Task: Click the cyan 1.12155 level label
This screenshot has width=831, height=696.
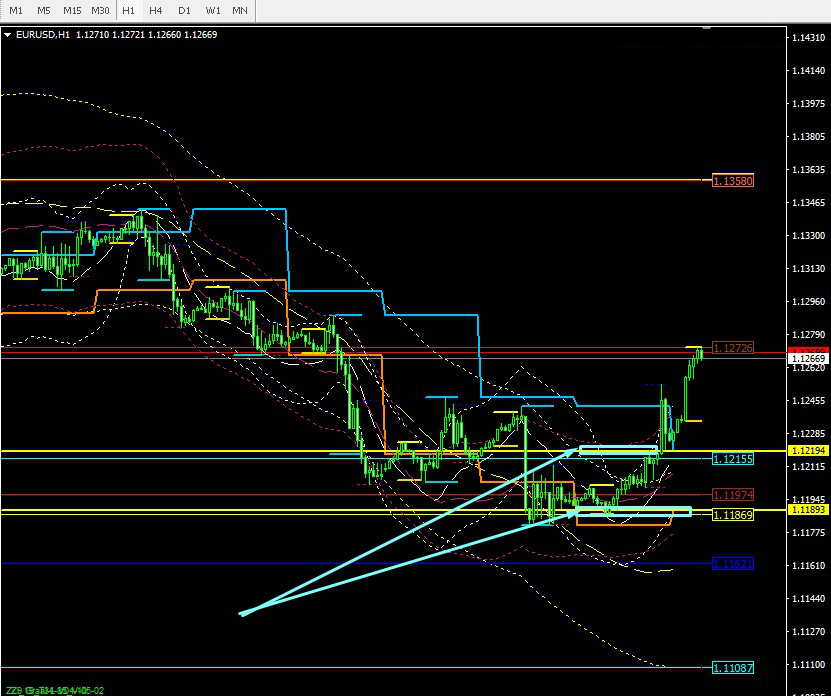Action: (733, 458)
